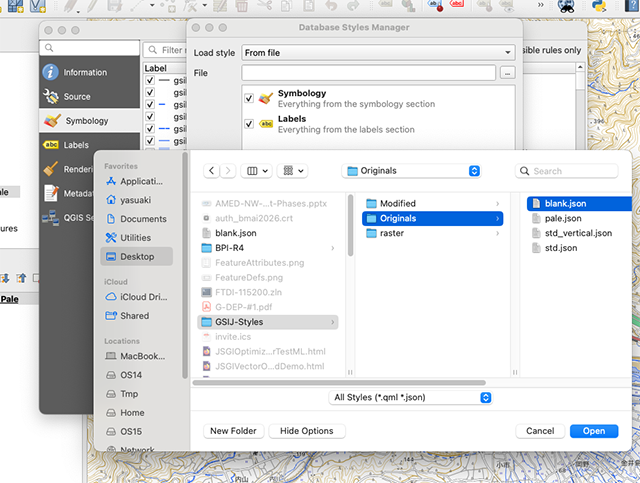Click the redo arrow toolbar icon

click(353, 5)
